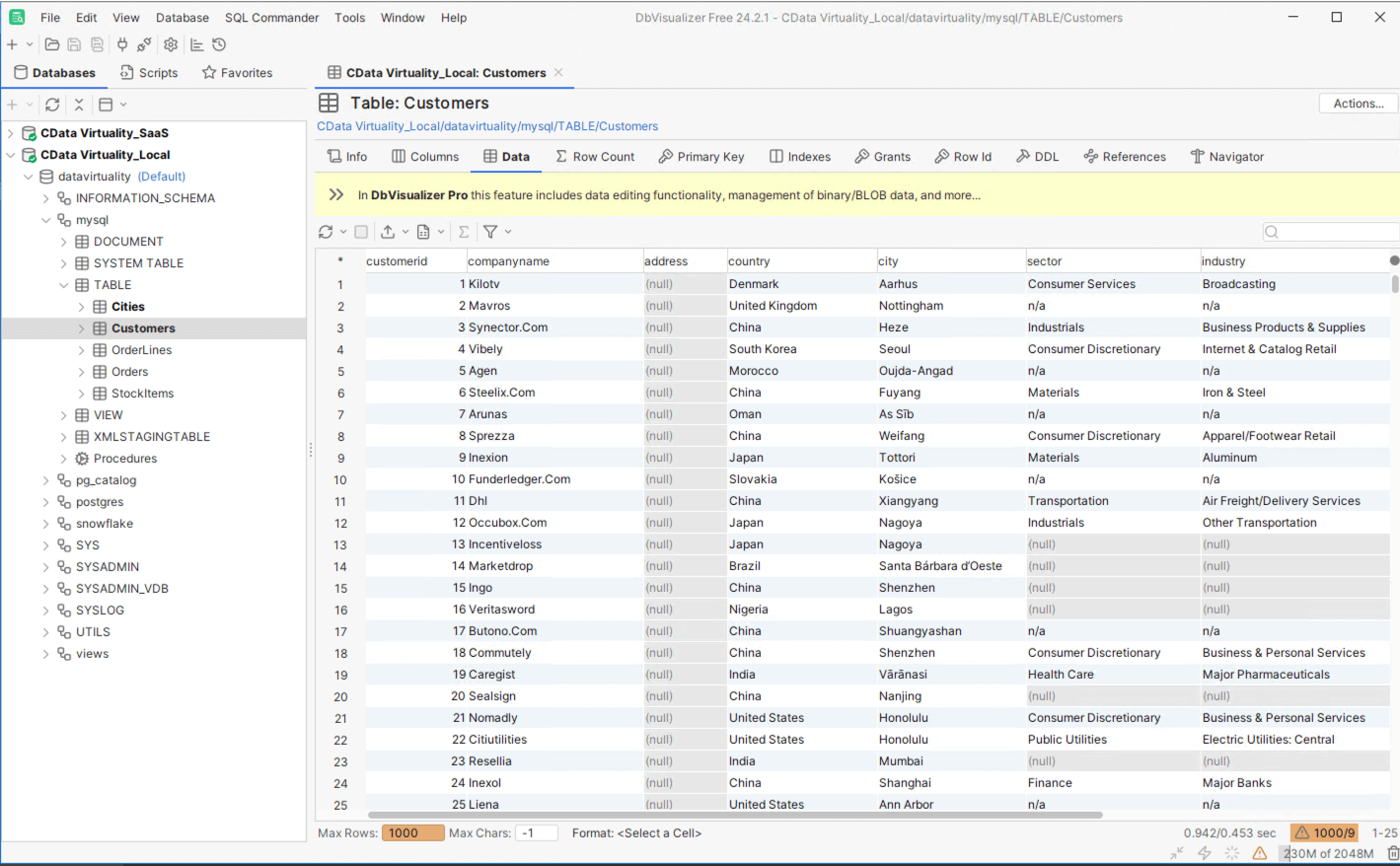The image size is (1400, 866).
Task: Expand the CData Virtuality_SaaS connection
Action: click(11, 133)
